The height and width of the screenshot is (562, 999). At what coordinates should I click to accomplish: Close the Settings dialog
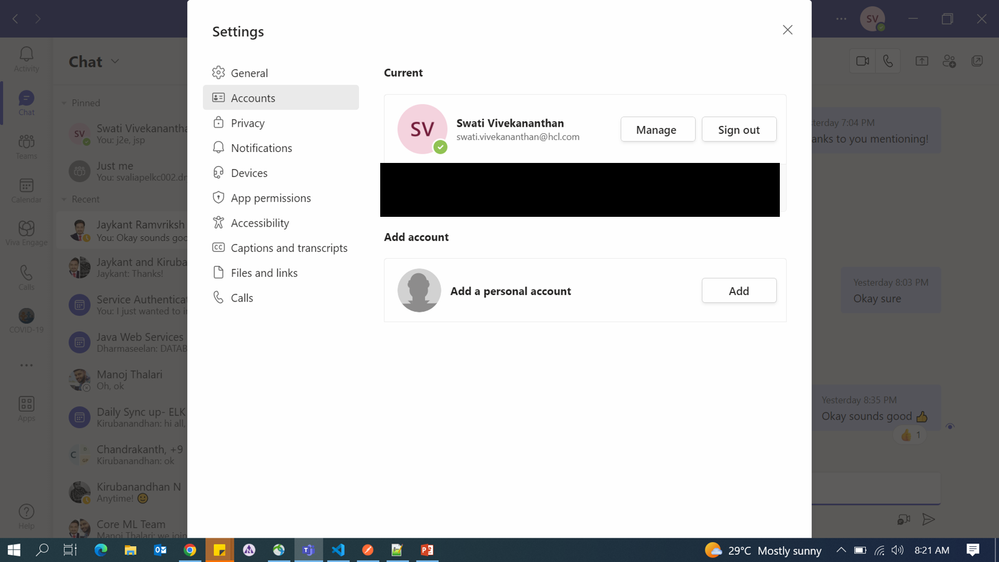pyautogui.click(x=787, y=30)
